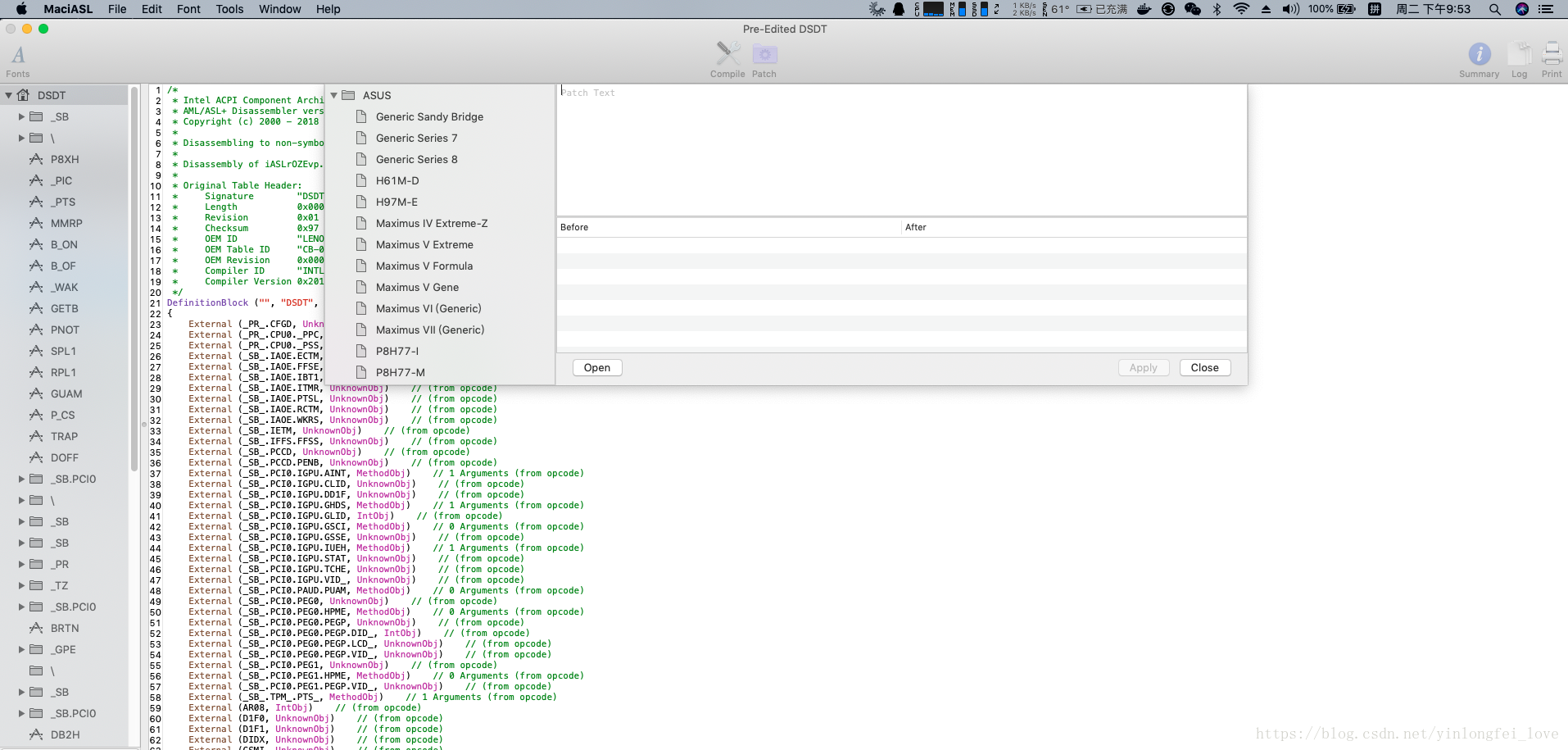Open Bluetooth menu bar icon
The width and height of the screenshot is (1568, 750).
(1217, 9)
